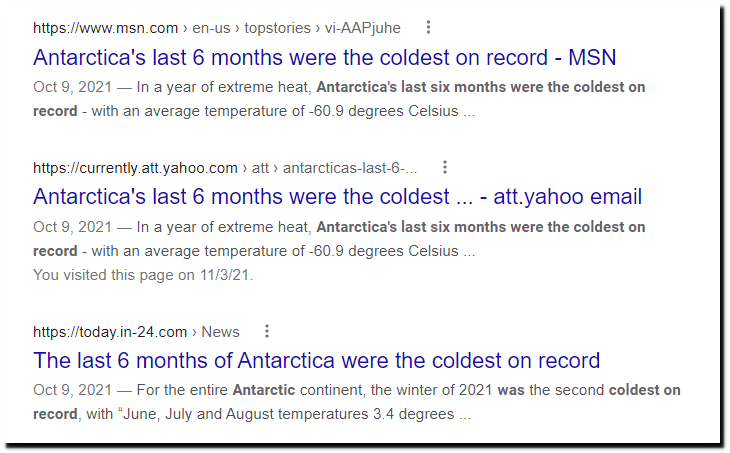Viewport: 730px width, 453px height.
Task: Click the https://www.msn.com URL text
Action: coord(106,28)
